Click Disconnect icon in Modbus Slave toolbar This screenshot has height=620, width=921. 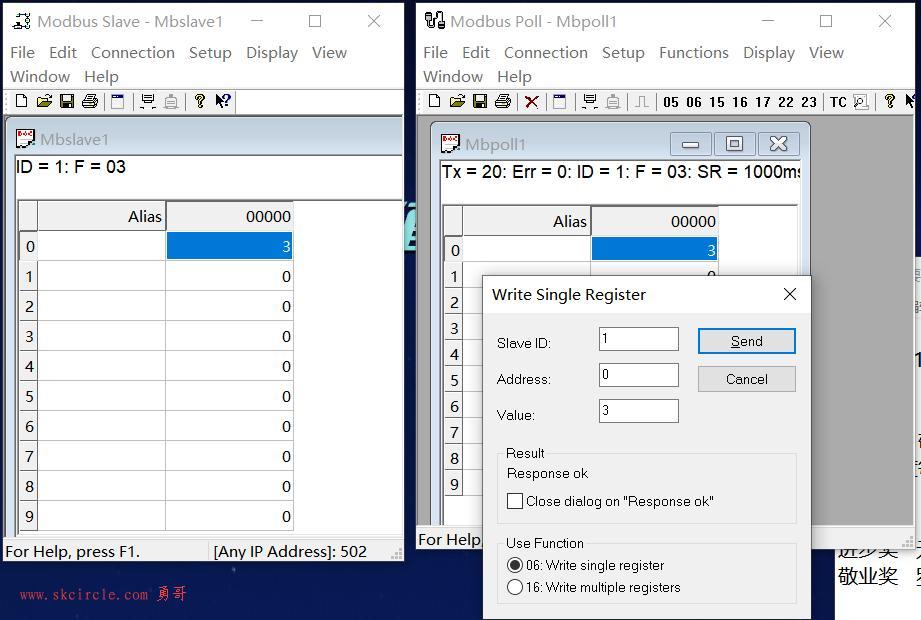tap(171, 101)
